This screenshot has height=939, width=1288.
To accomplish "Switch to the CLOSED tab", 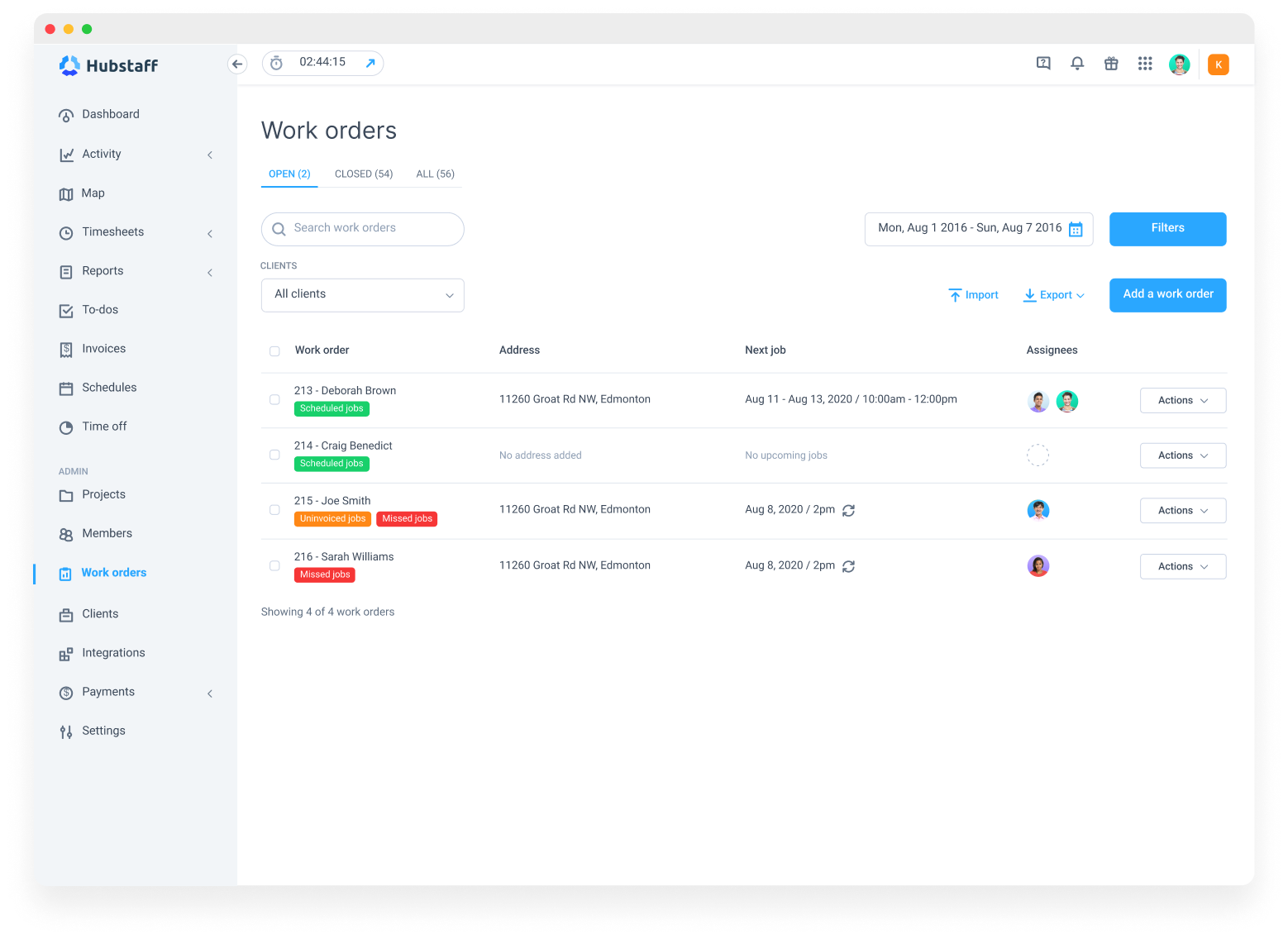I will (x=364, y=174).
